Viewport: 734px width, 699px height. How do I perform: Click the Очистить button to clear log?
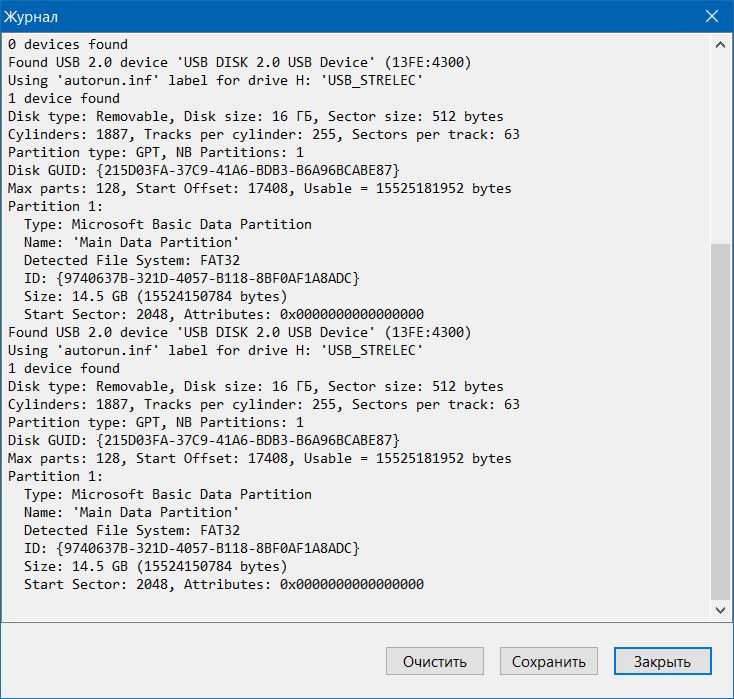[434, 661]
